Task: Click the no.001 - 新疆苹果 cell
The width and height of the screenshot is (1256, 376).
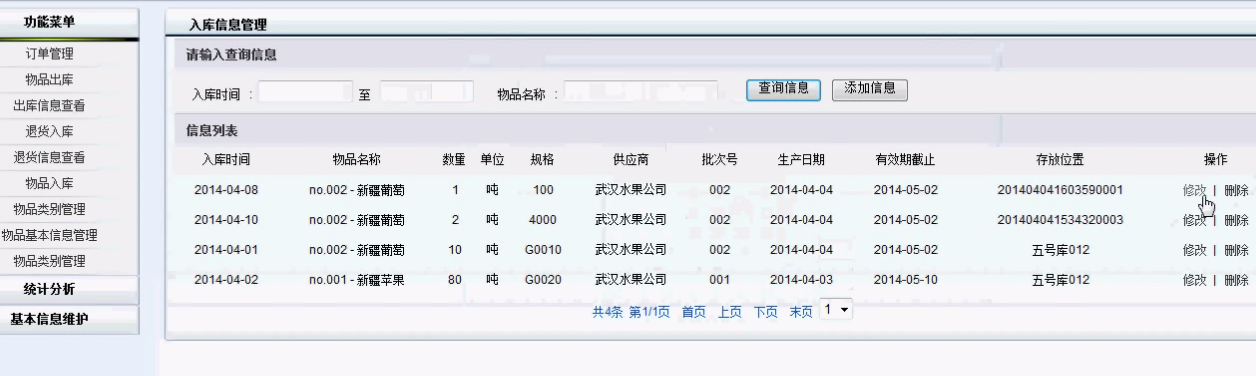Action: [x=357, y=280]
